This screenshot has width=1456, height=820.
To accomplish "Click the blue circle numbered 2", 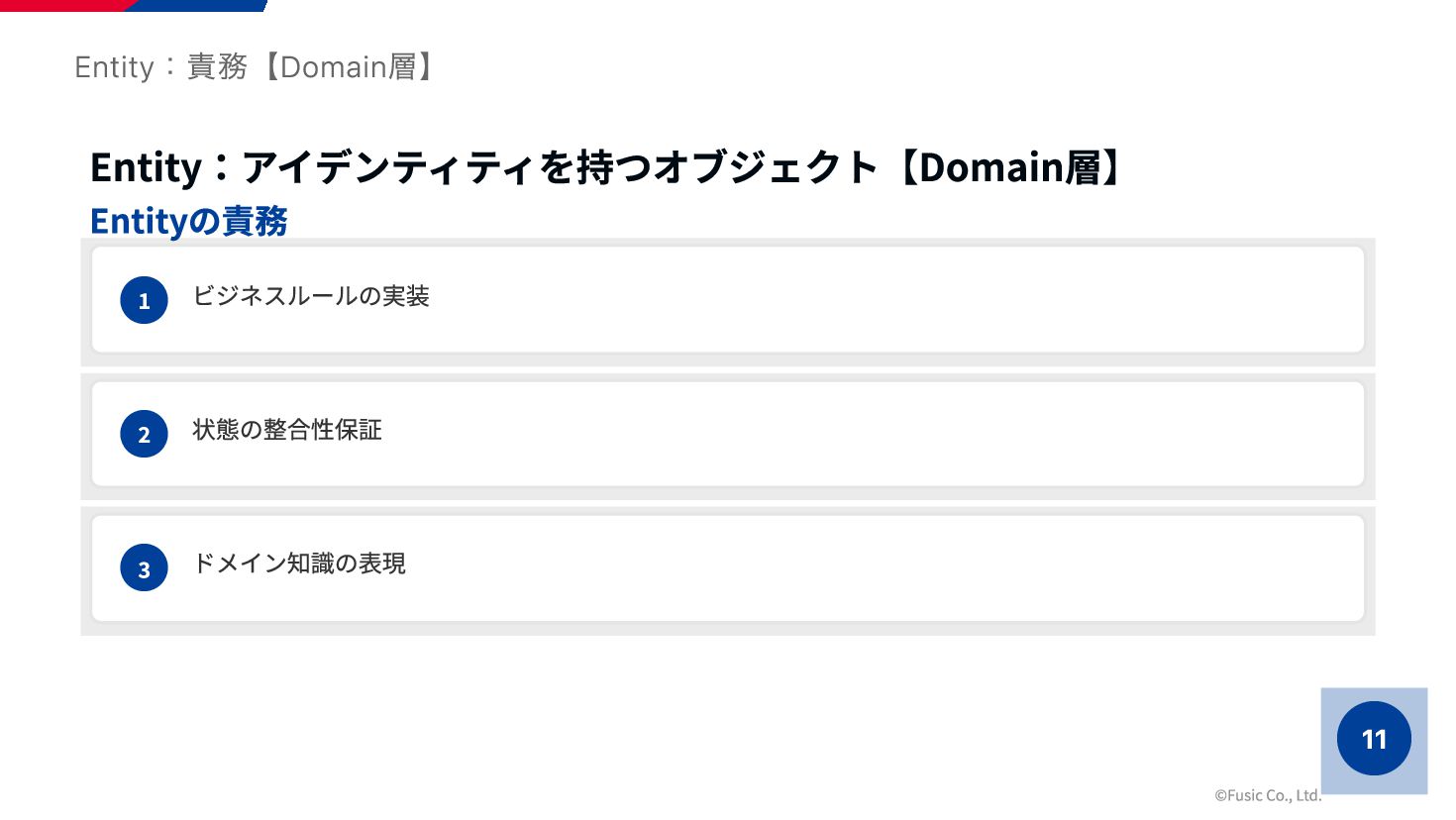I will point(144,434).
